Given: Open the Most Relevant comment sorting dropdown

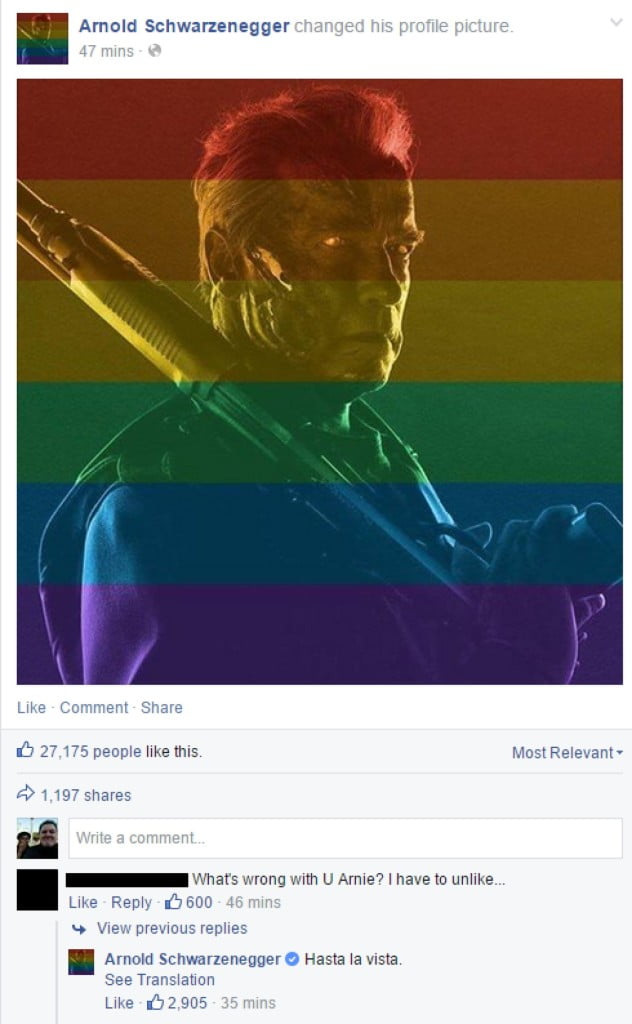Looking at the screenshot, I should click(x=567, y=752).
